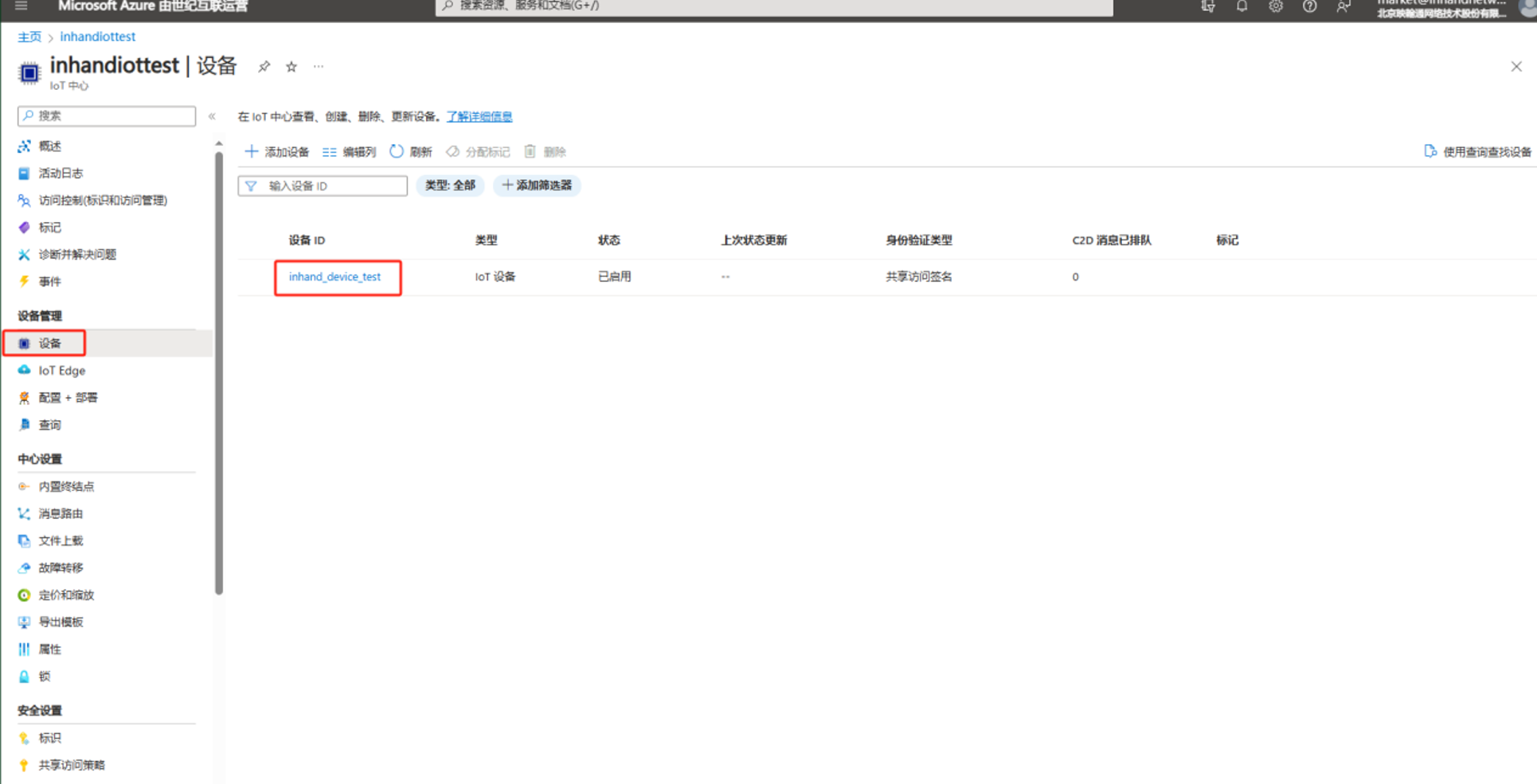Click the 类型 column header
The image size is (1537, 784).
point(486,240)
